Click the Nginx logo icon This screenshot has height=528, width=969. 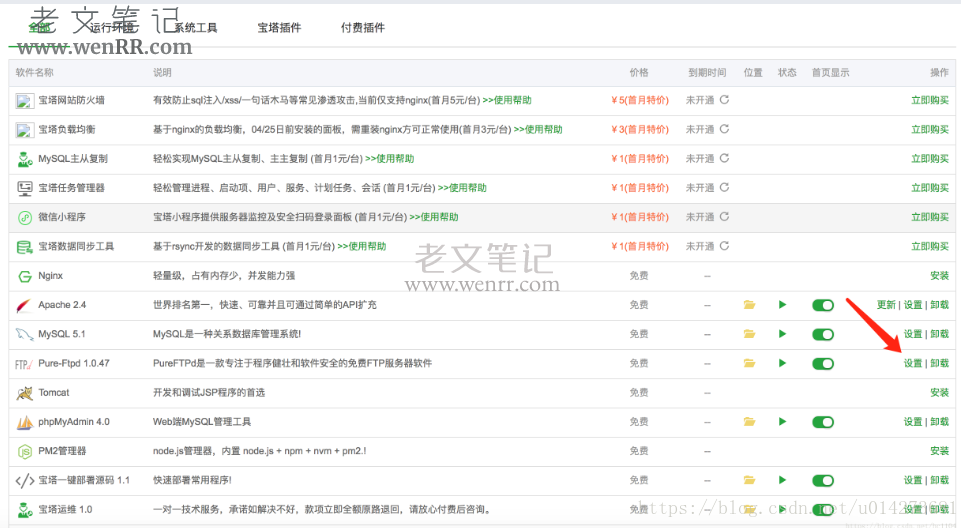click(x=25, y=276)
